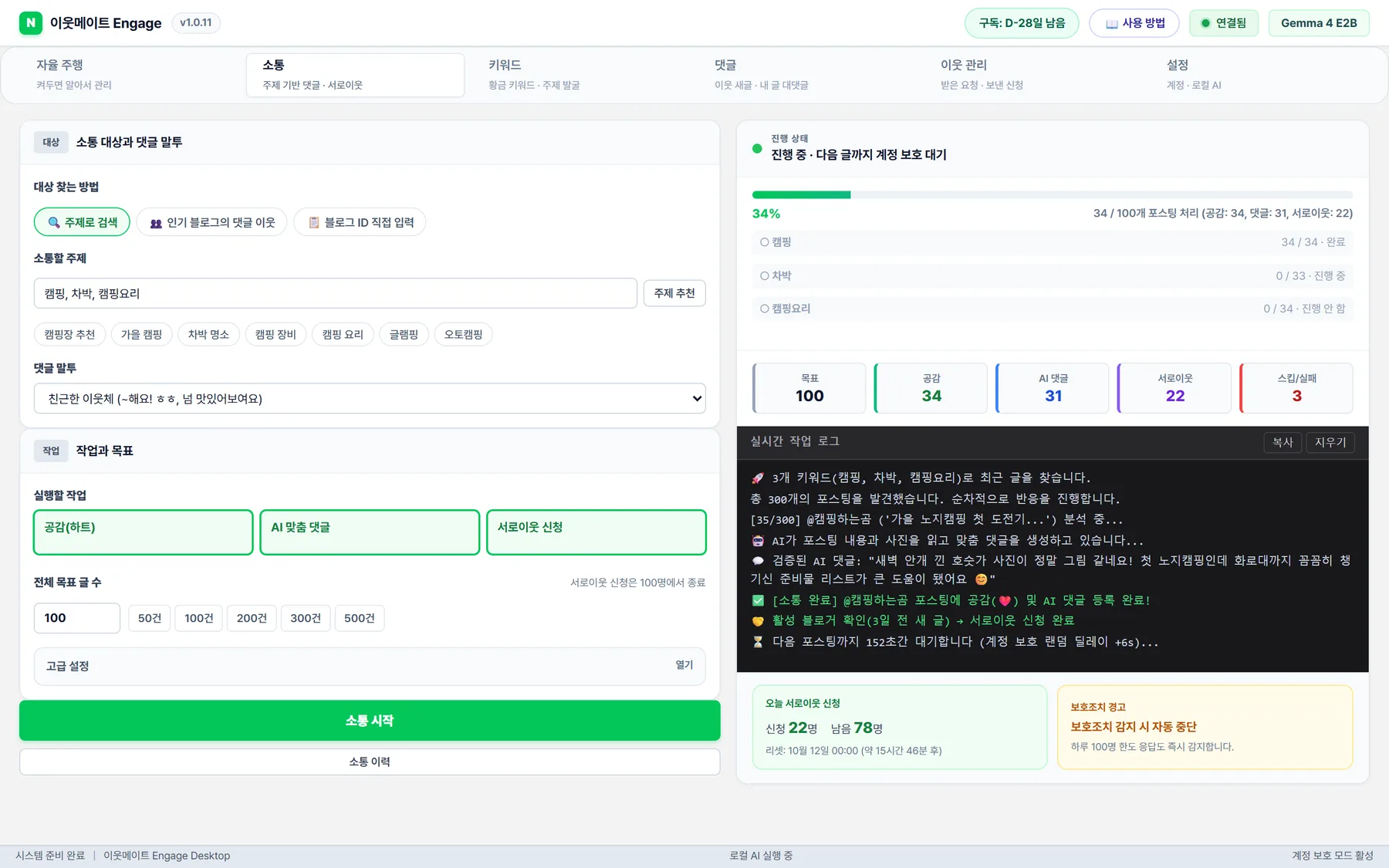1389x868 pixels.
Task: Toggle the 서로이웃 신청 task option
Action: (596, 532)
